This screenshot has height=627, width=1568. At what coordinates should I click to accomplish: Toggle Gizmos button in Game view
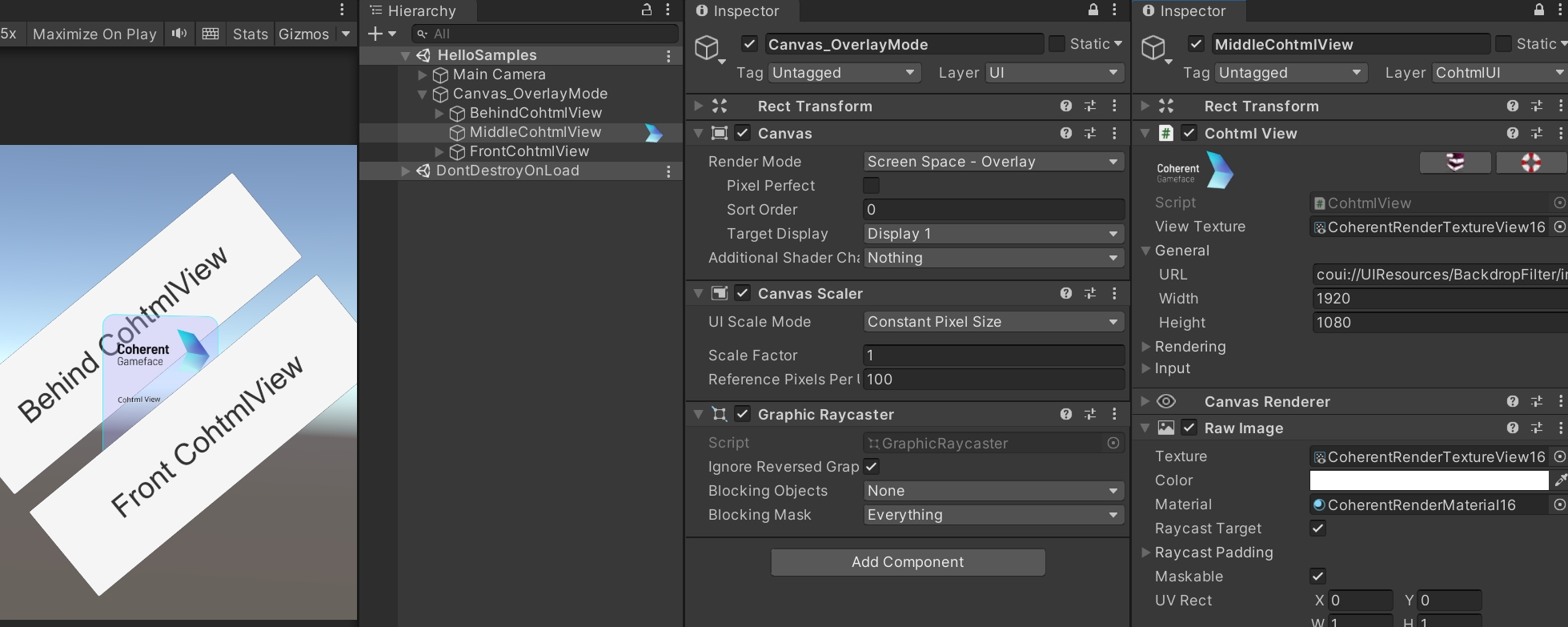[304, 34]
